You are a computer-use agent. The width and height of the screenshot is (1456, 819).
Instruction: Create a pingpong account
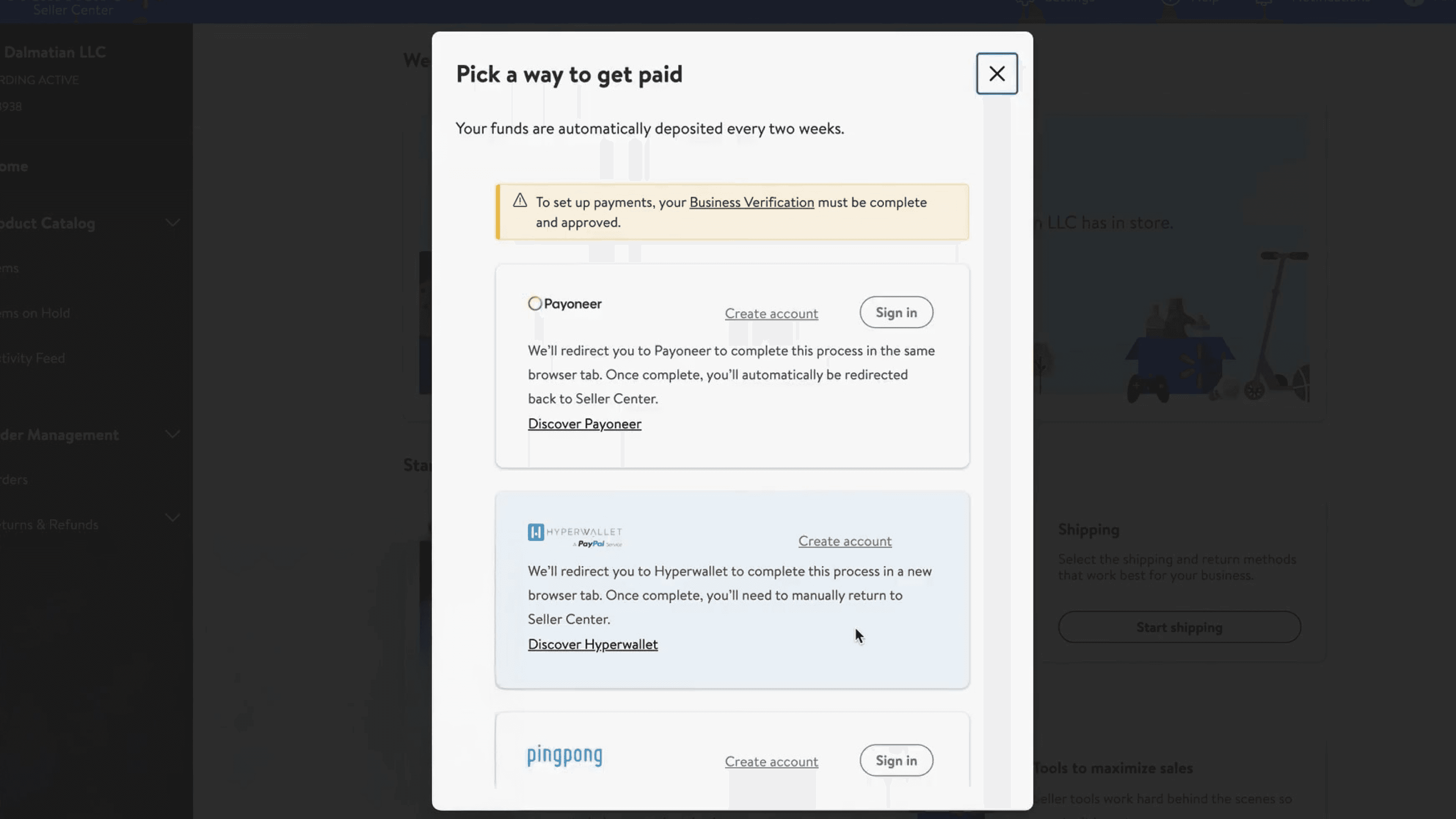tap(771, 761)
